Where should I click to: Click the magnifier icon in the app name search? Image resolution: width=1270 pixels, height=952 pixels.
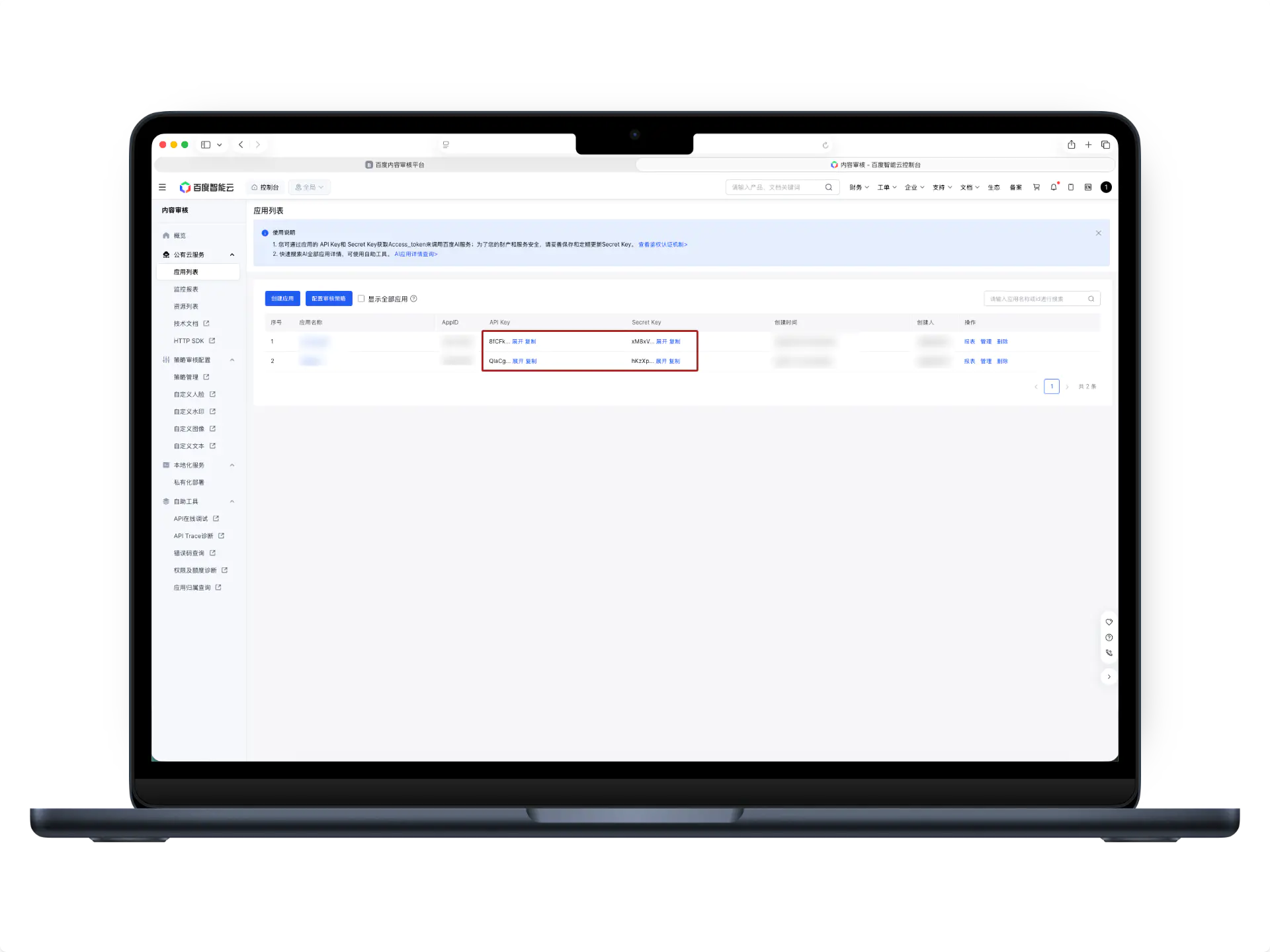point(1091,299)
